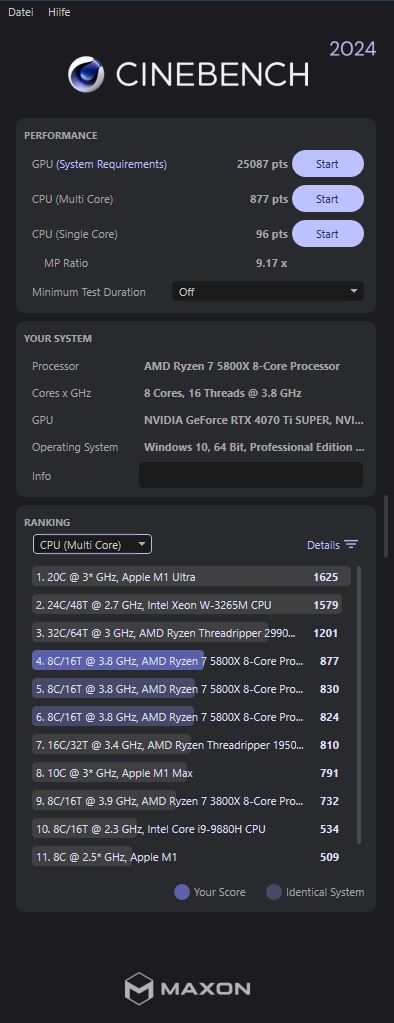Open the CPU (Multi Core) ranking dropdown
394x1023 pixels.
92,545
